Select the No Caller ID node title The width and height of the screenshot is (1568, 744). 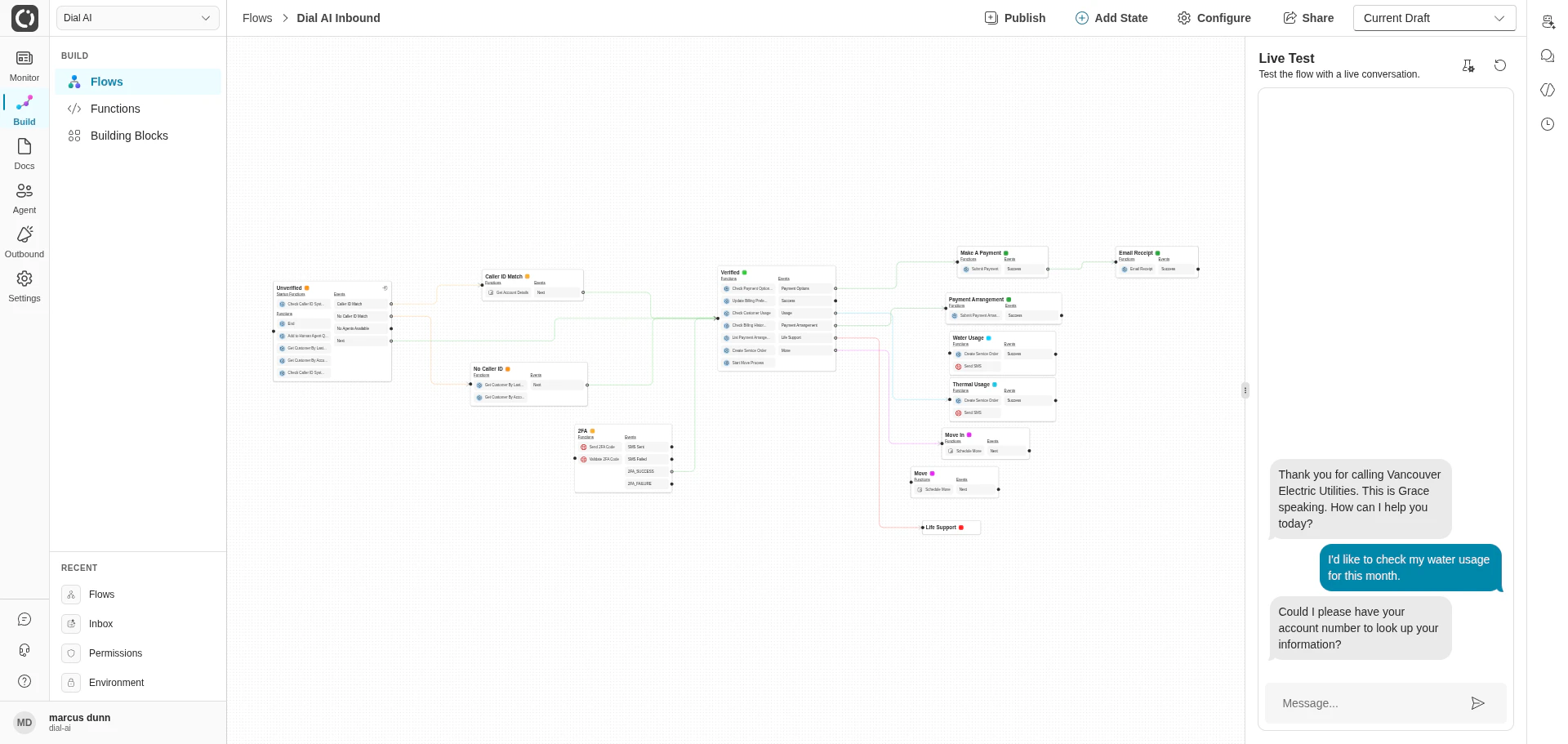(488, 368)
